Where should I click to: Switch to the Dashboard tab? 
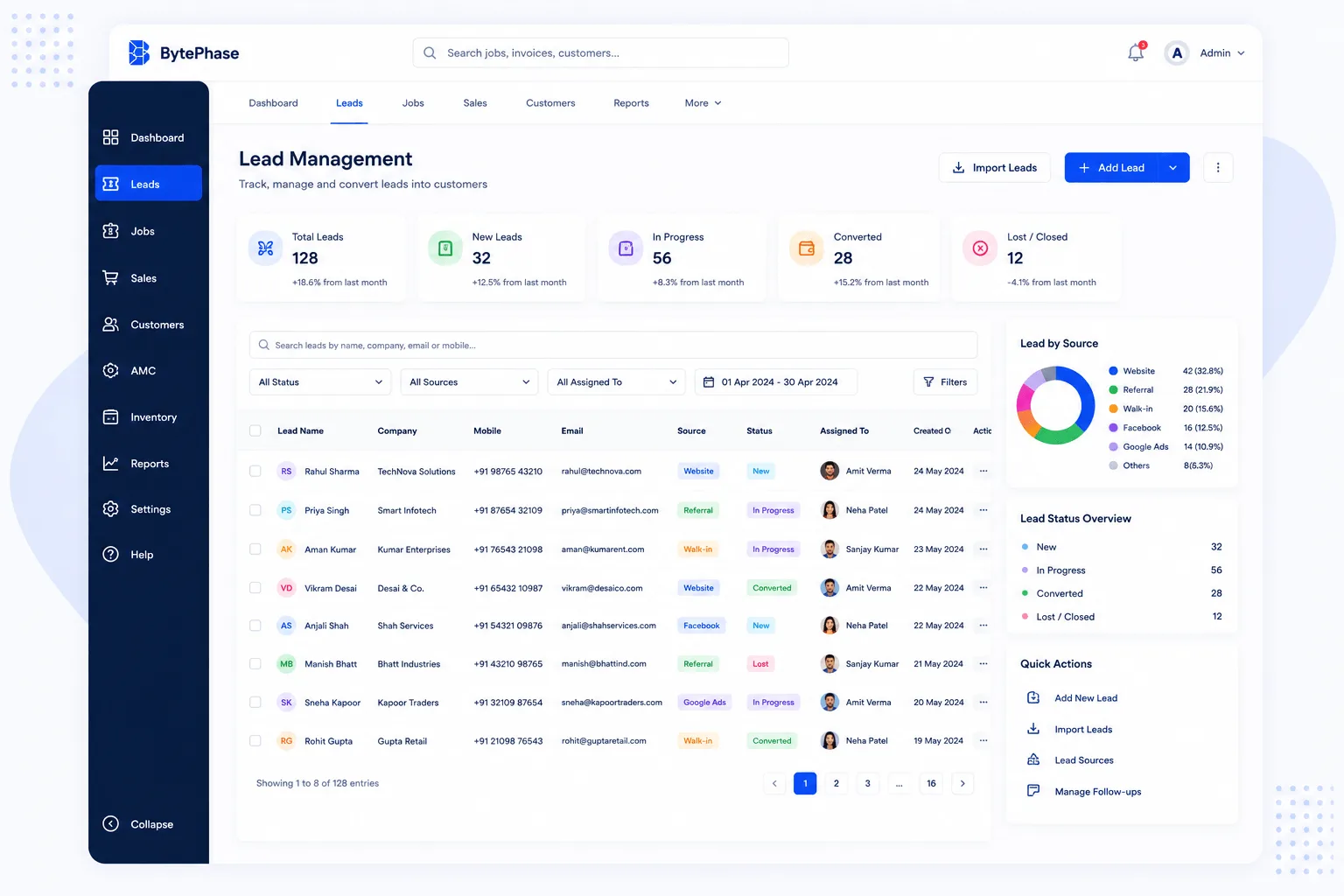point(273,103)
